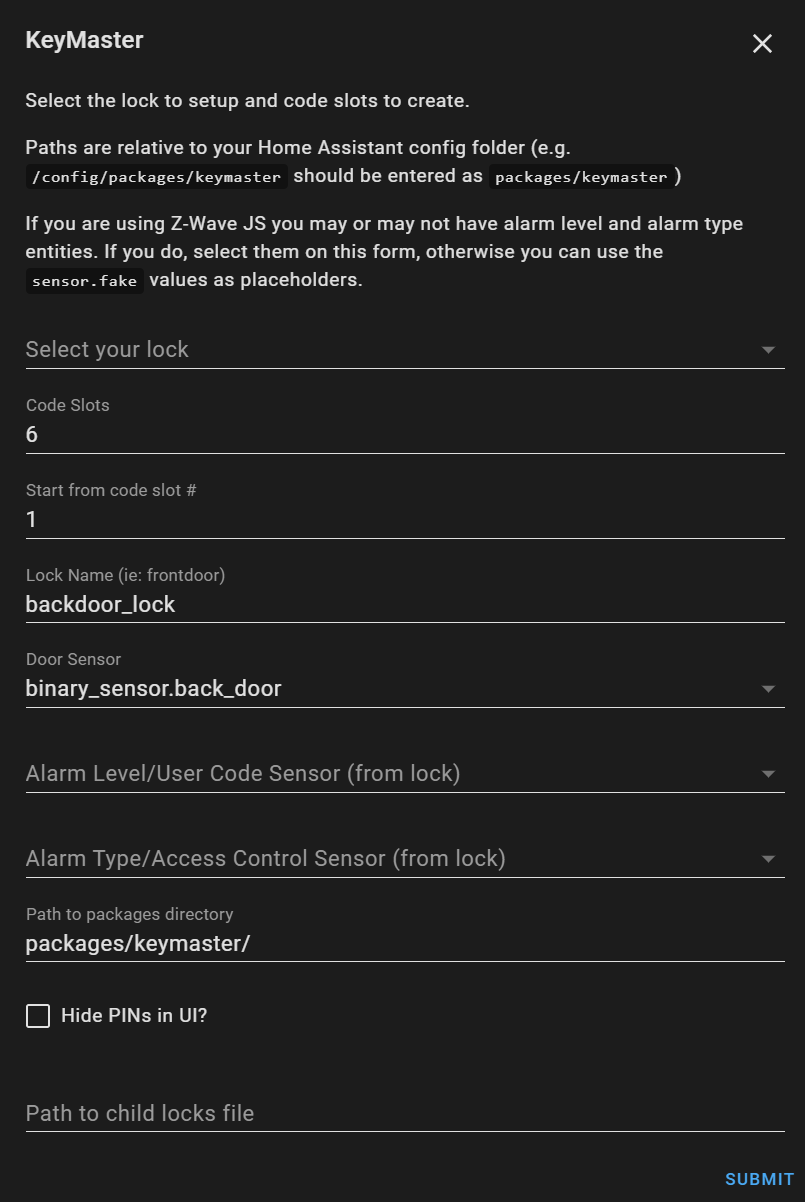
Task: Click the Door Sensor dropdown arrow icon
Action: click(768, 688)
